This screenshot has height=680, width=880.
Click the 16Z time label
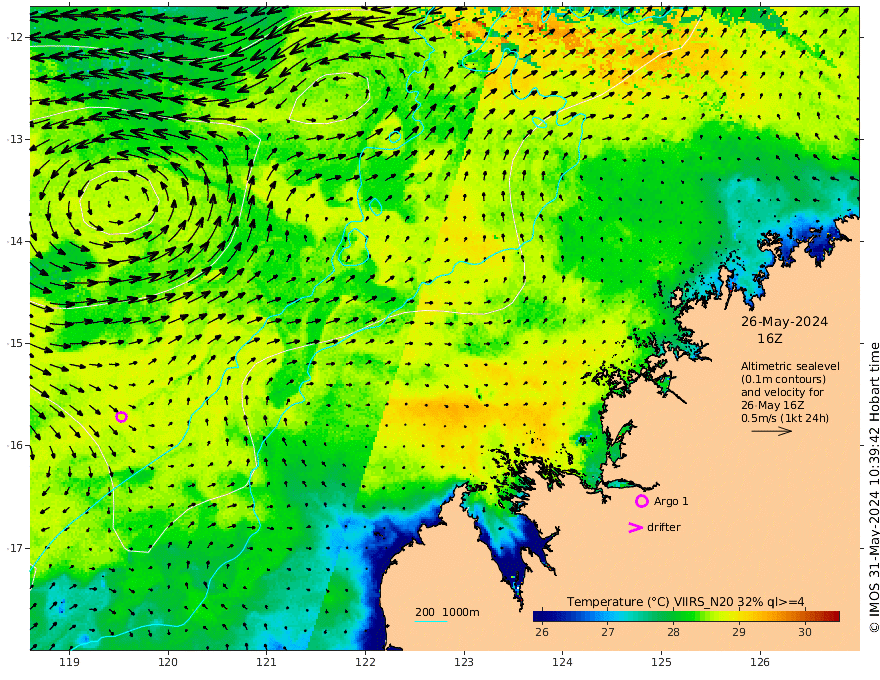click(x=769, y=339)
